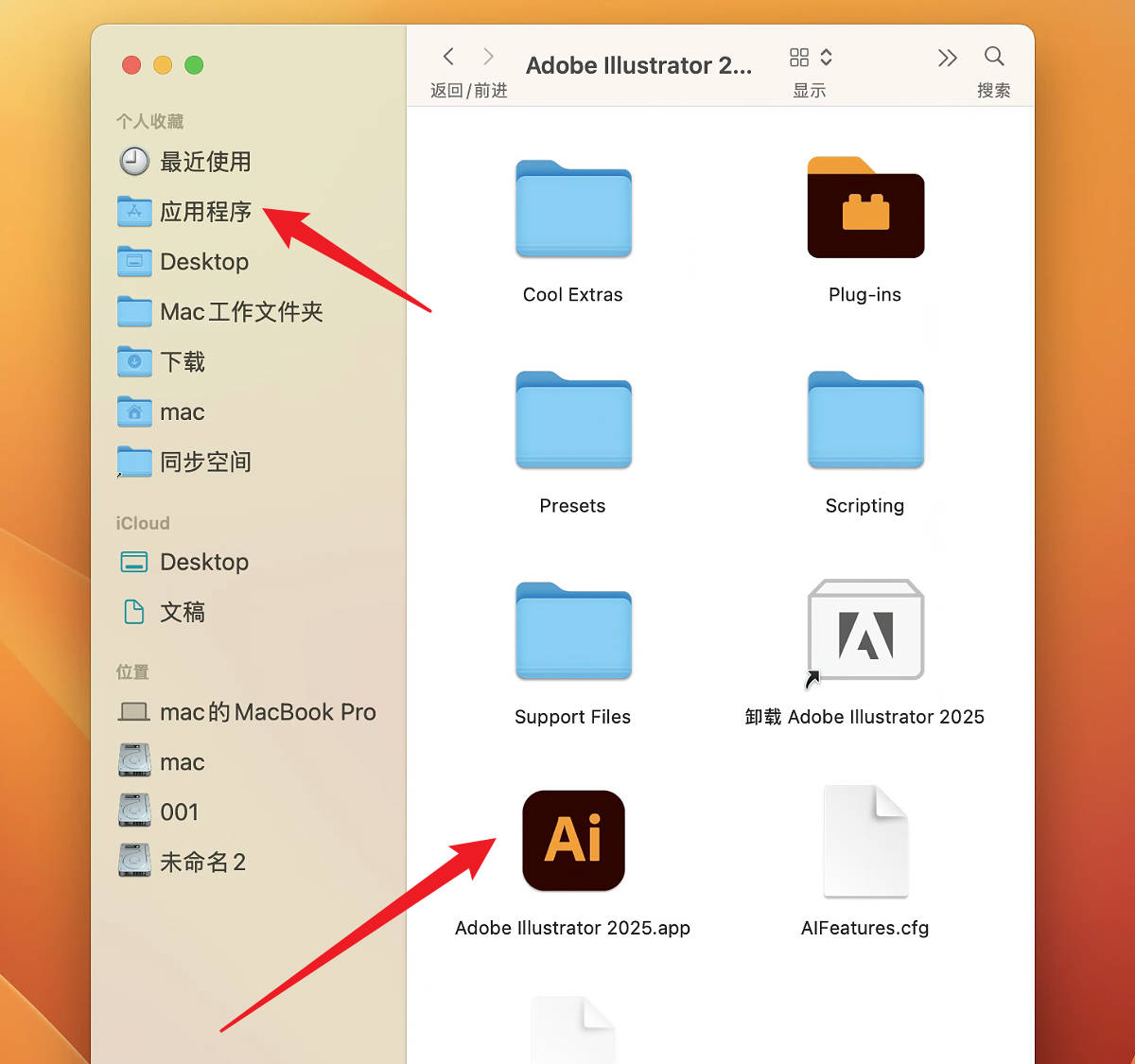Expand hidden toolbar items with double chevron
Viewport: 1135px width, 1064px height.
(947, 58)
